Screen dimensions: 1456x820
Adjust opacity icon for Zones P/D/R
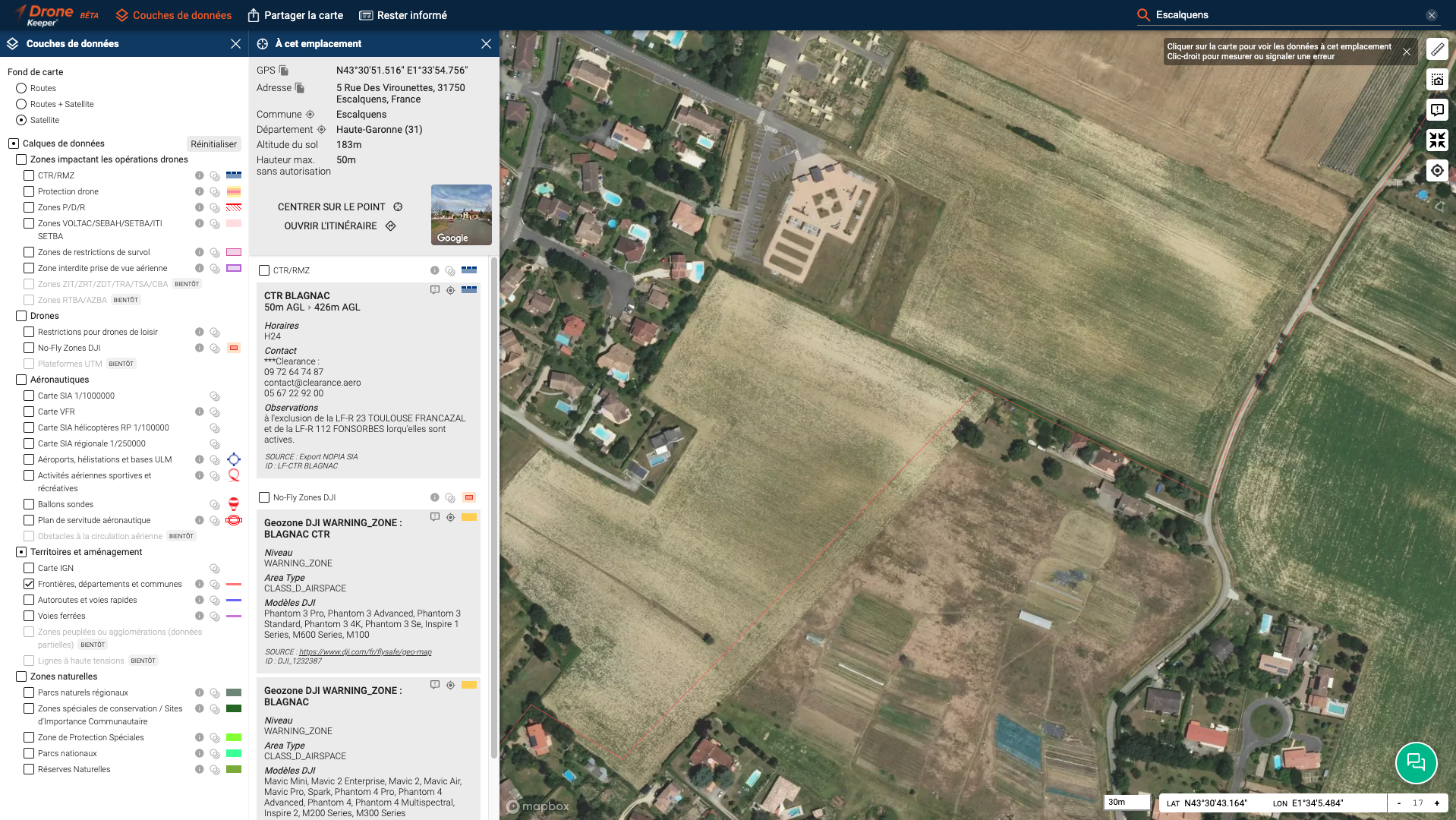click(x=215, y=208)
